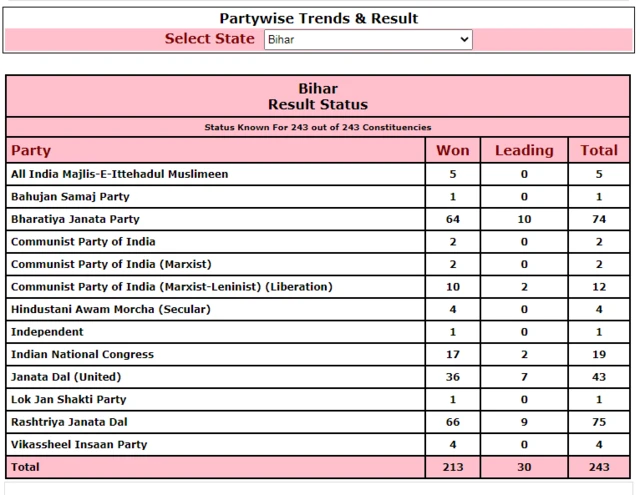Click the Leading column header
Screen dimensions: 640x495
pyautogui.click(x=524, y=151)
